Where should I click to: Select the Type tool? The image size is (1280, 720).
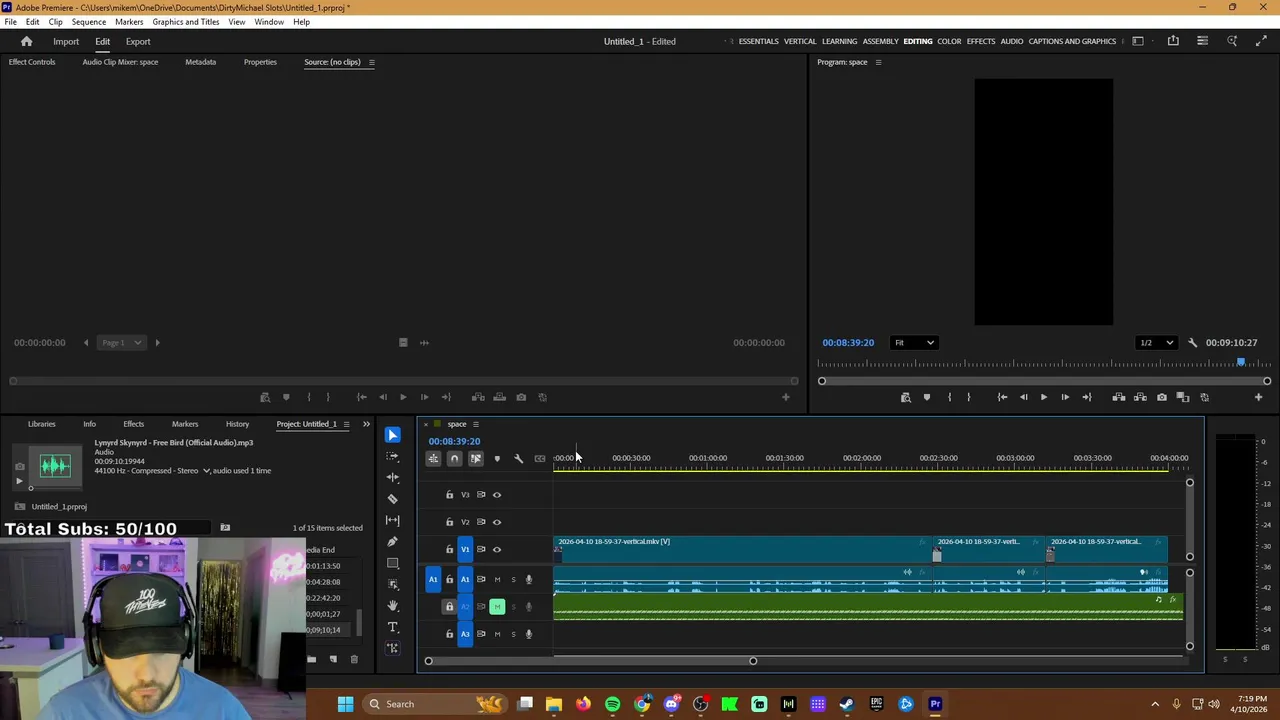point(392,627)
